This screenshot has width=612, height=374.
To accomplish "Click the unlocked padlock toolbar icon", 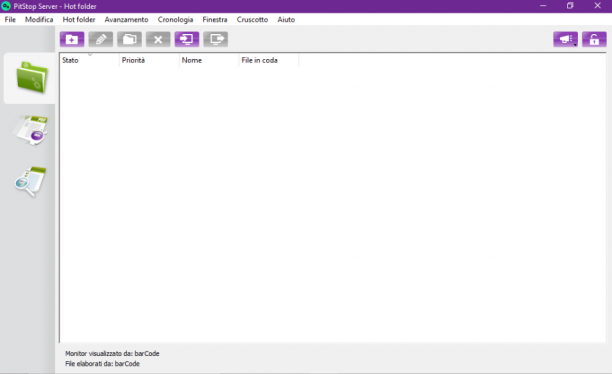I will click(594, 39).
